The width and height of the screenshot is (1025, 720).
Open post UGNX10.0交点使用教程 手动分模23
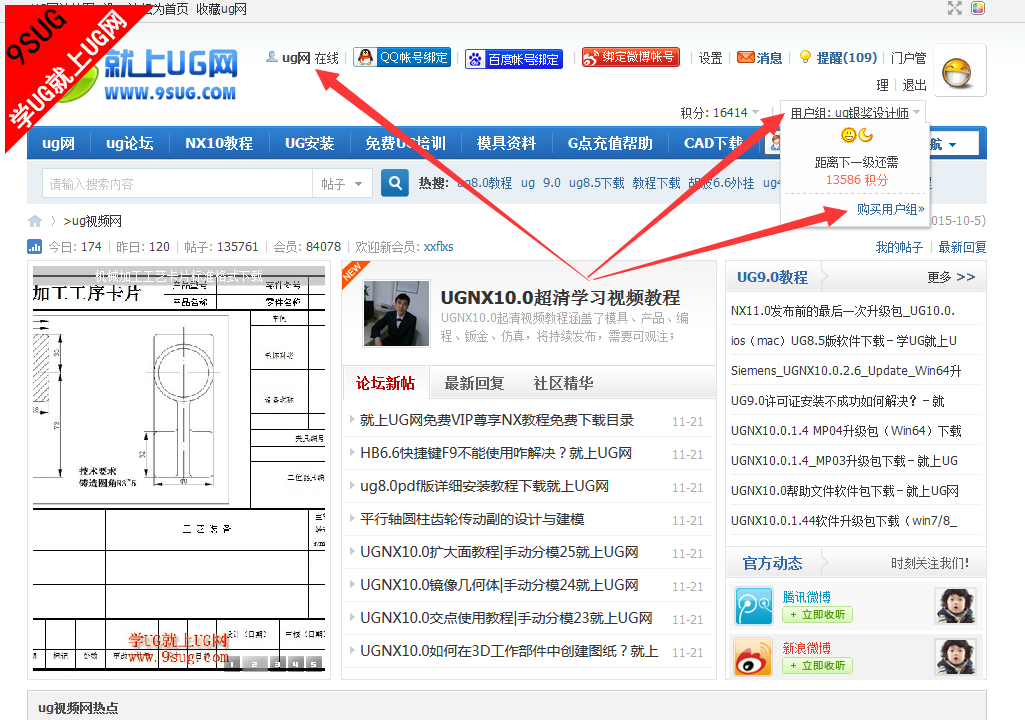click(505, 618)
